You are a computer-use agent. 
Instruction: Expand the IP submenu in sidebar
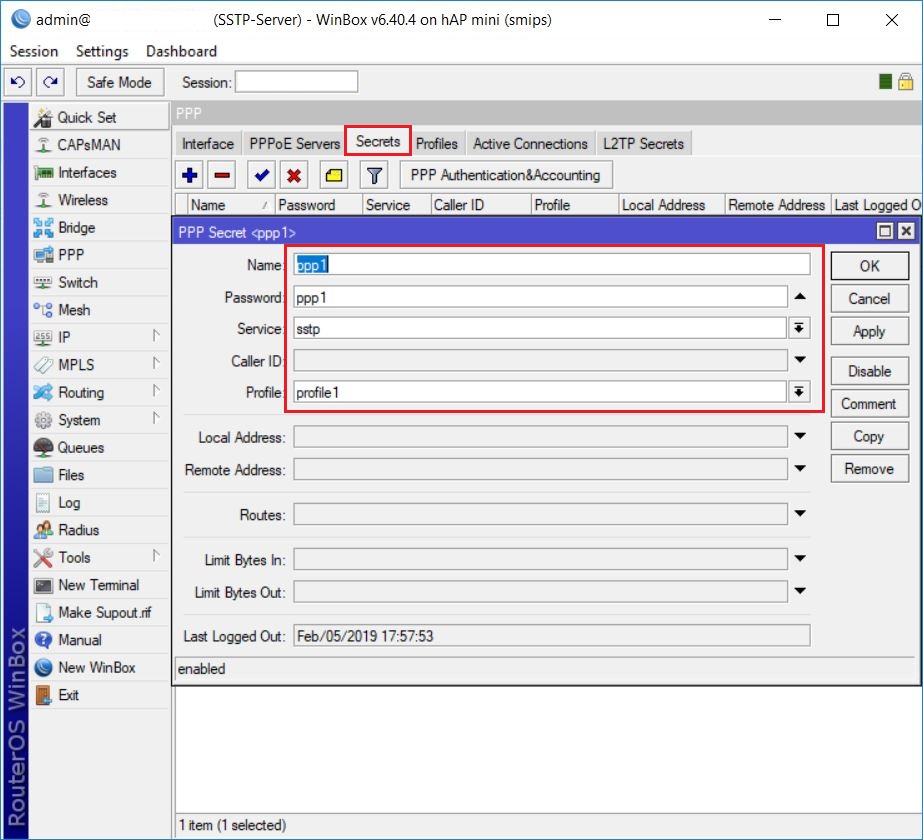155,336
